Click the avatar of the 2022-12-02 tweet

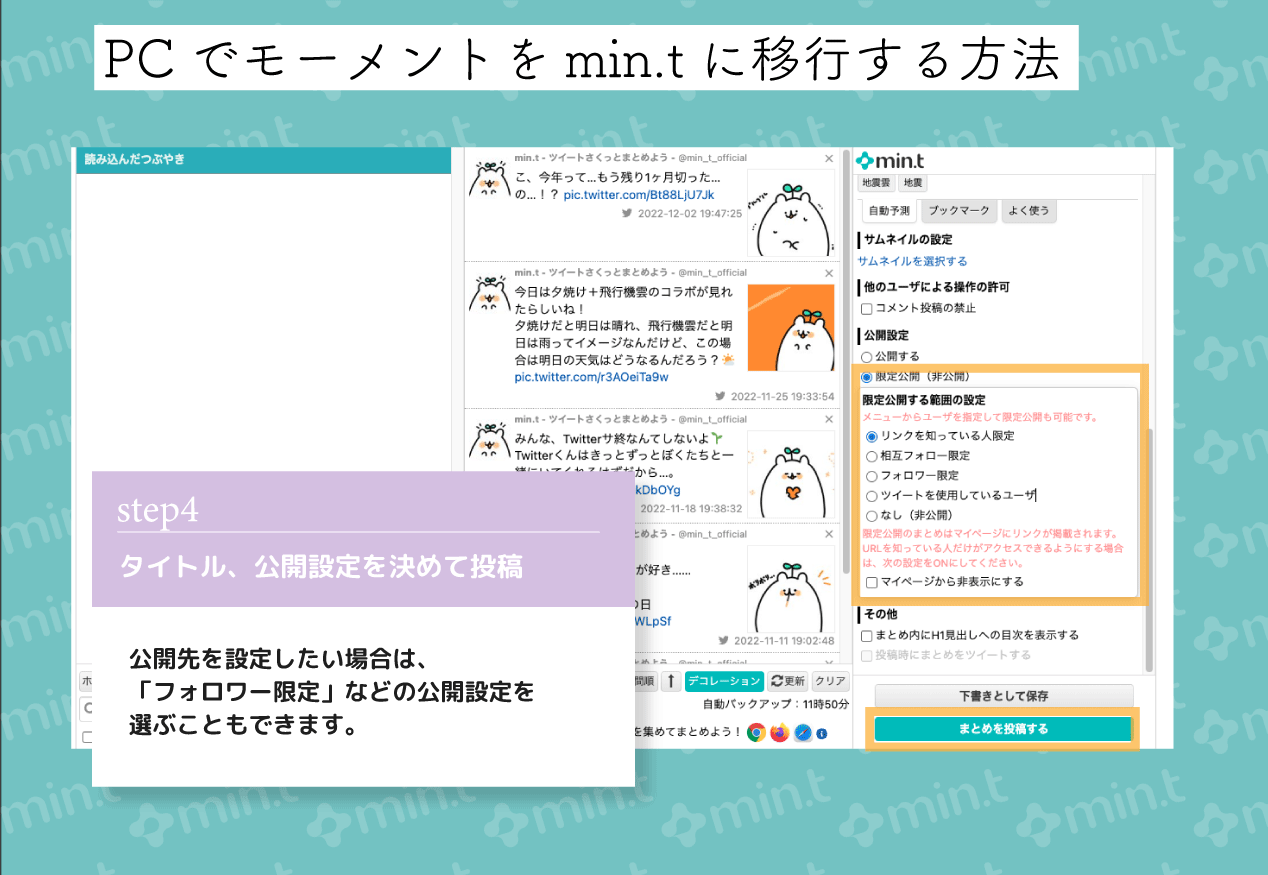(489, 177)
